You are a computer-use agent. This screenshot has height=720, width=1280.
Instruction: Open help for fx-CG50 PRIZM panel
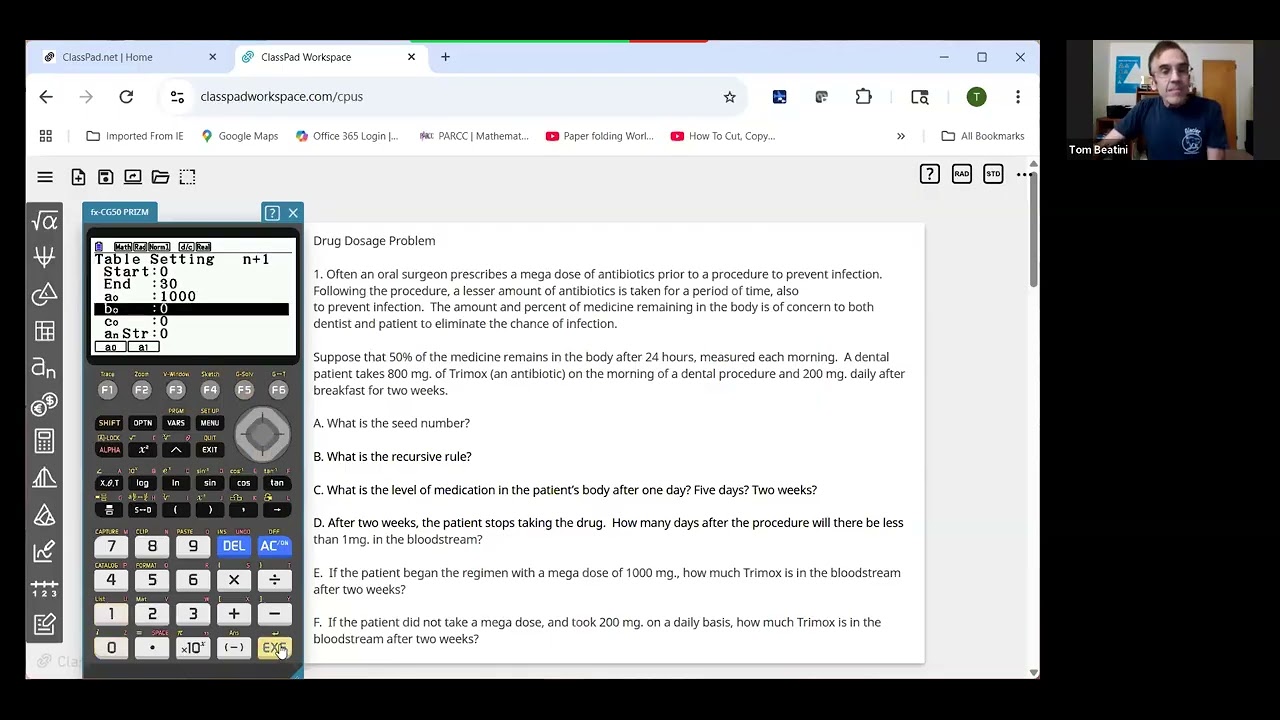point(272,213)
